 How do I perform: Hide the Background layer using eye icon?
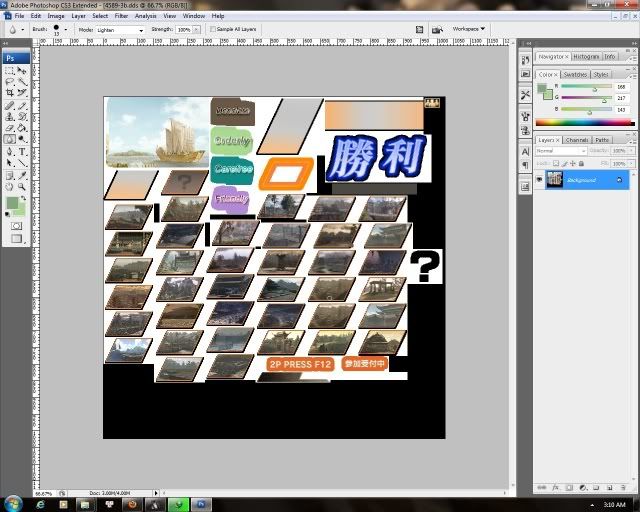pyautogui.click(x=539, y=179)
